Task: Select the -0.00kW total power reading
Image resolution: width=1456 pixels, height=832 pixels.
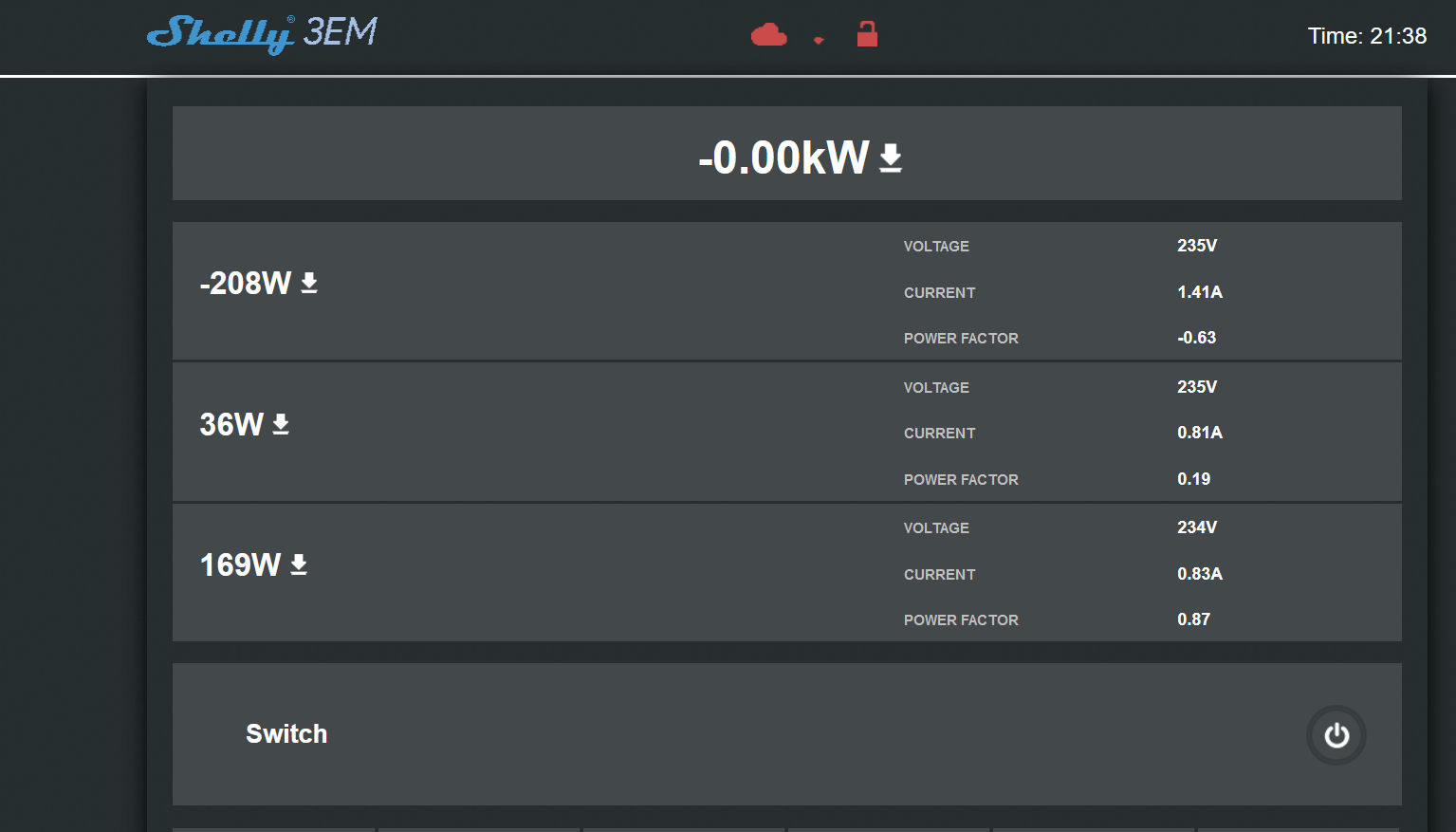Action: (x=783, y=157)
